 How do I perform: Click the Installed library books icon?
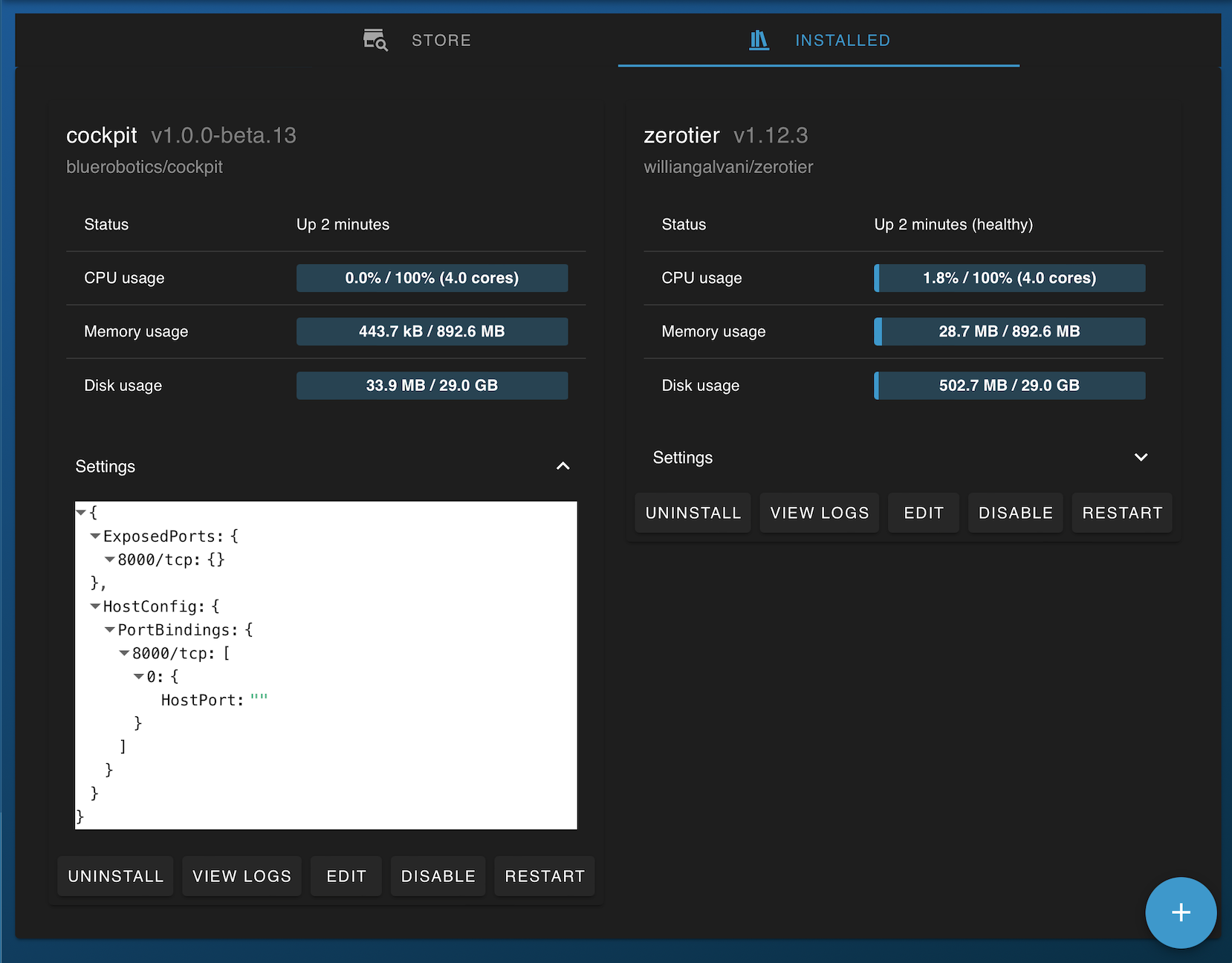(x=759, y=40)
